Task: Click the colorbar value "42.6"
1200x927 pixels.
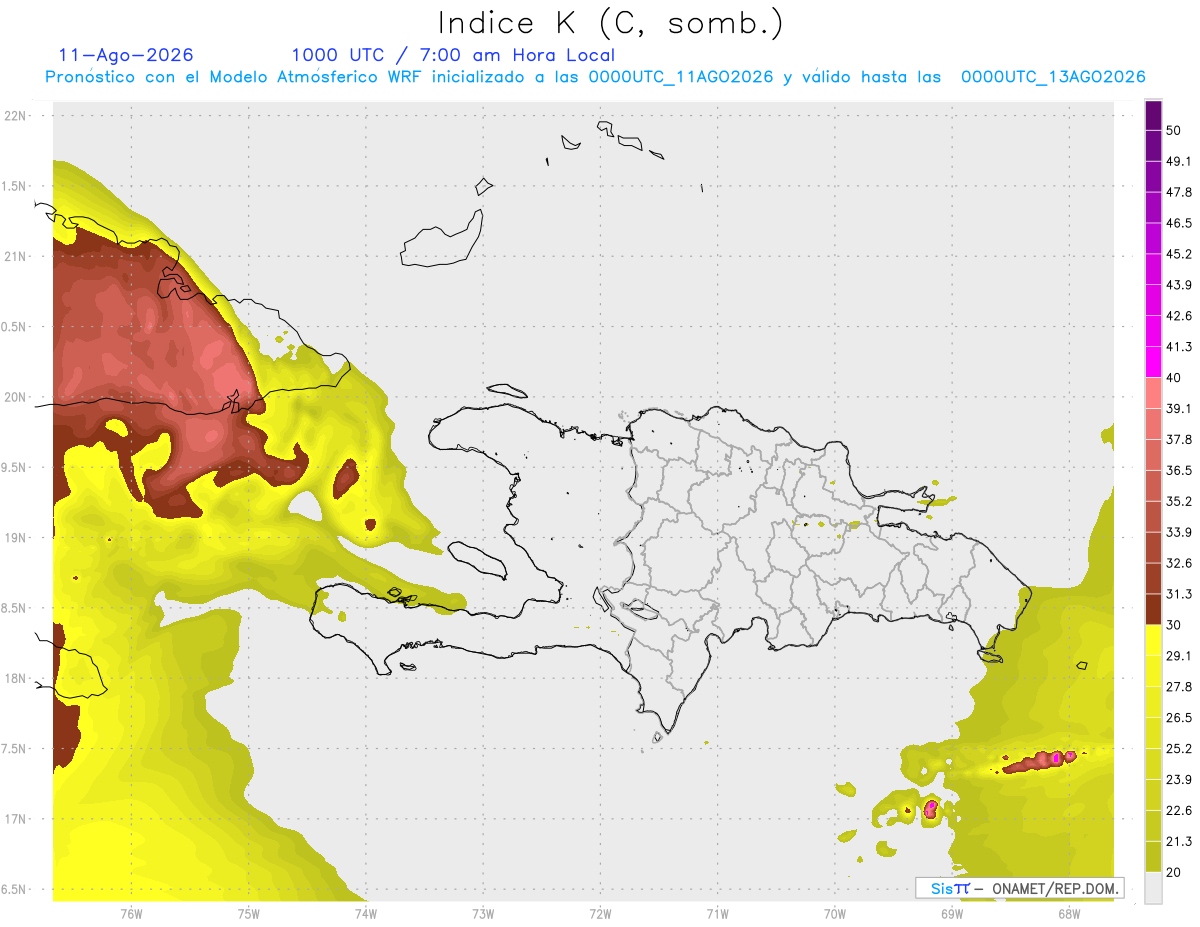Action: [x=1179, y=316]
